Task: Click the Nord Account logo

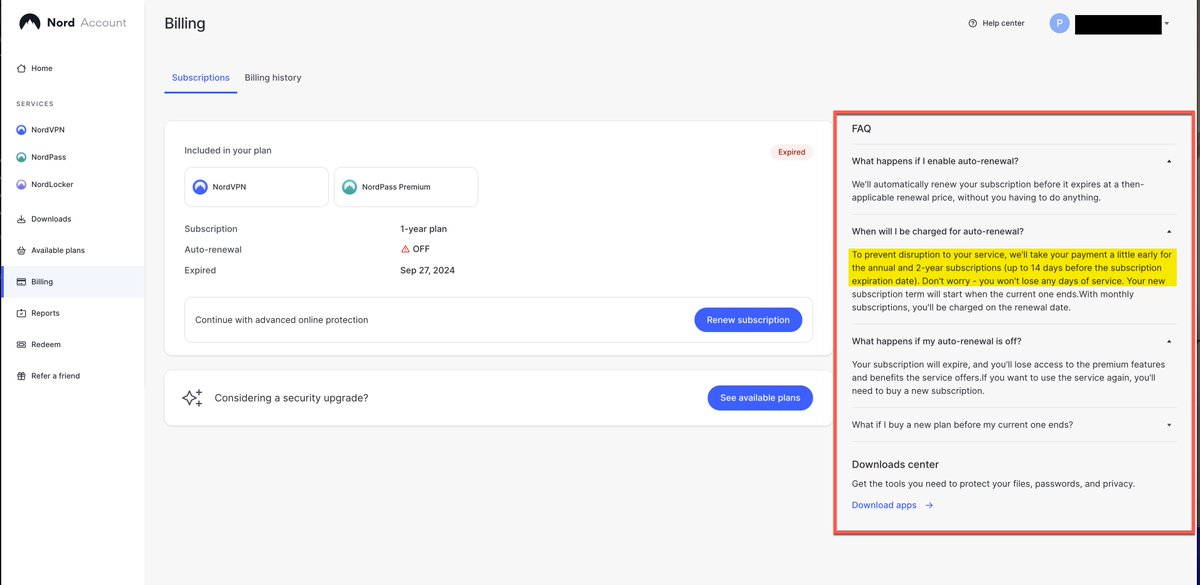Action: point(73,22)
